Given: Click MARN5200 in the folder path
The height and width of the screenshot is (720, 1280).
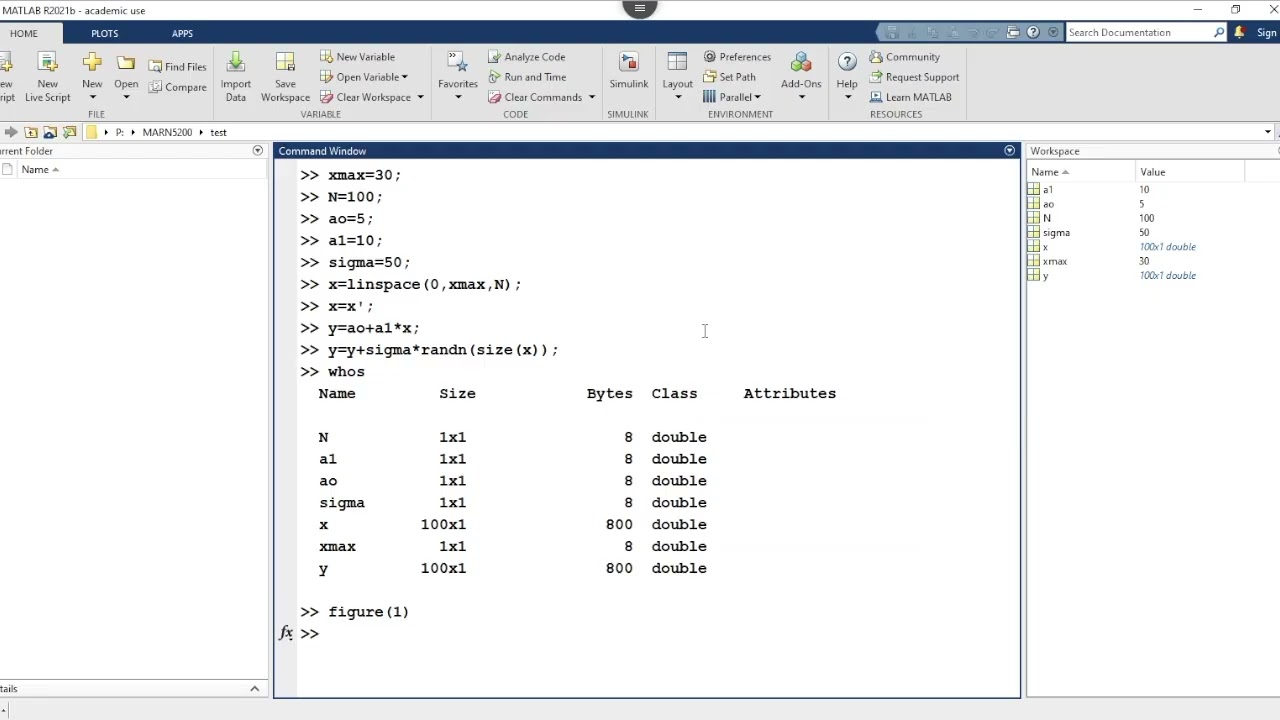Looking at the screenshot, I should point(167,132).
